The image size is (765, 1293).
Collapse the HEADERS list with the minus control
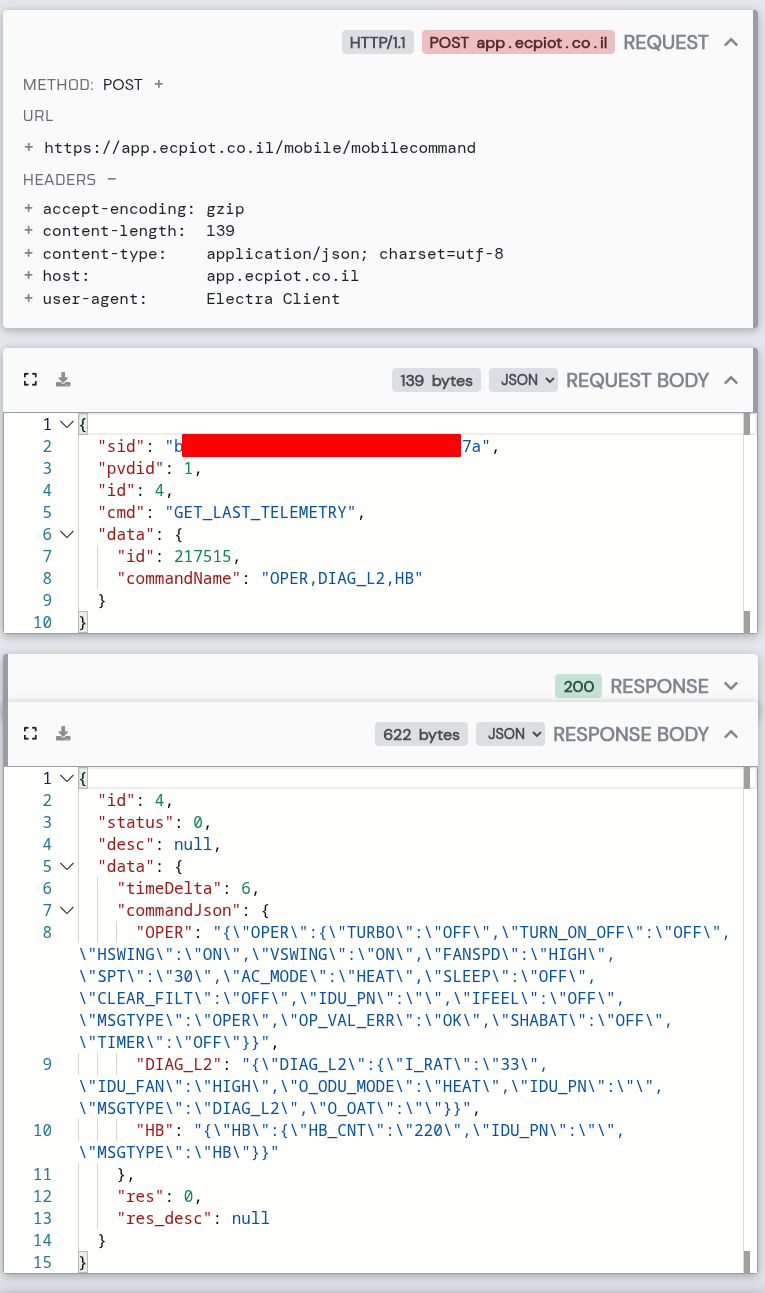point(113,180)
